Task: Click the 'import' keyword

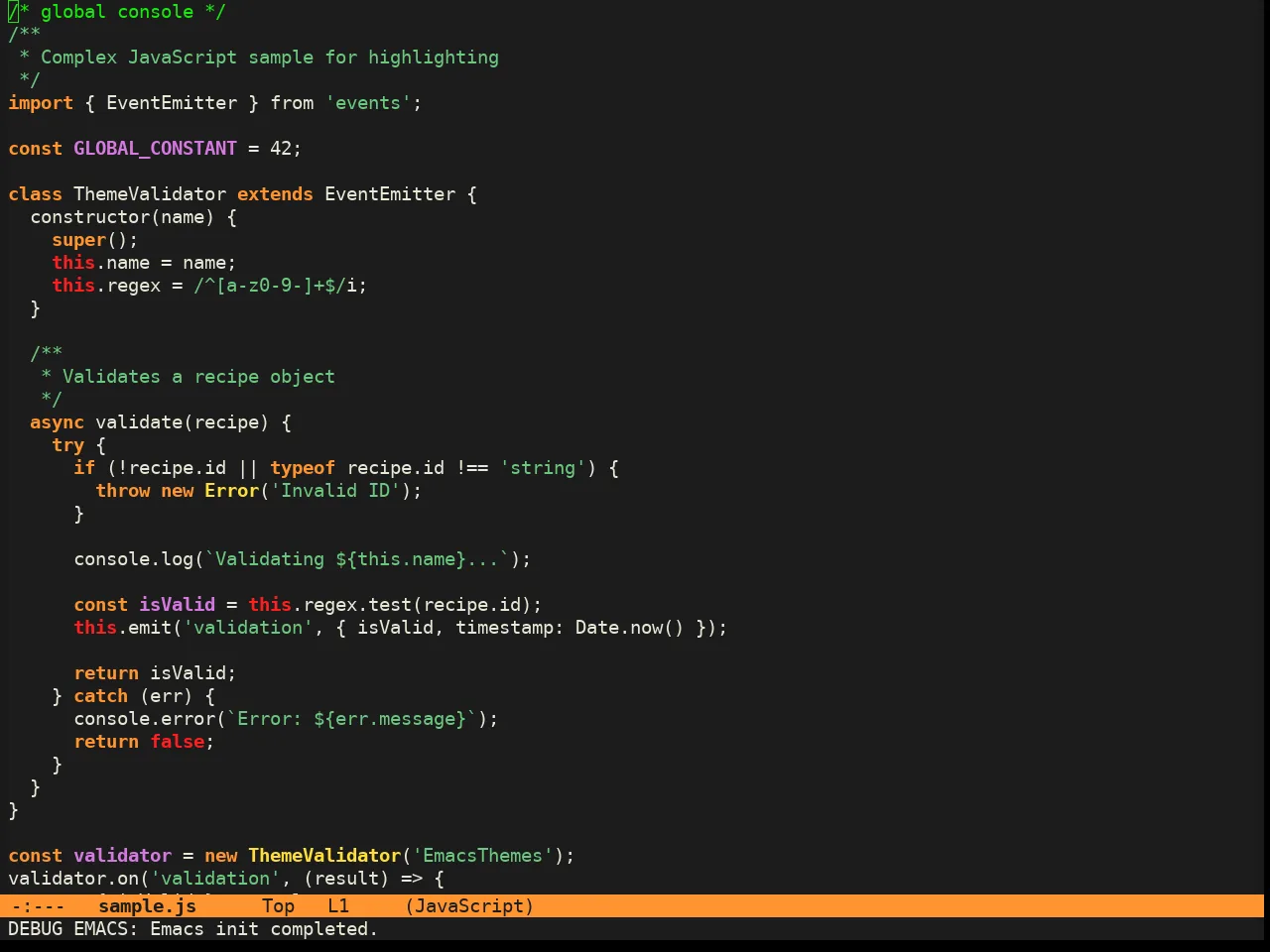Action: point(41,103)
